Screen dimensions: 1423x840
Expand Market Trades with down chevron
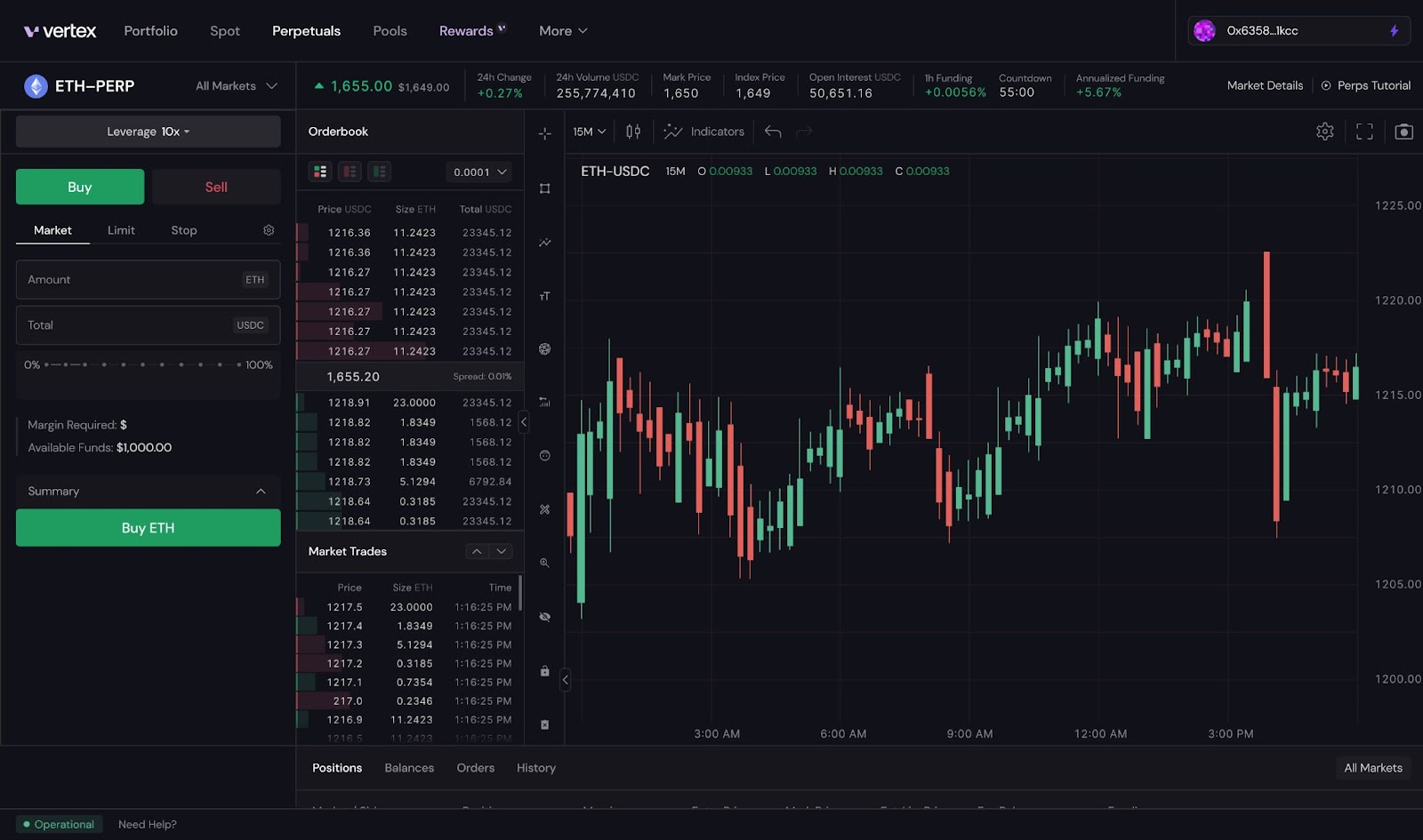502,551
